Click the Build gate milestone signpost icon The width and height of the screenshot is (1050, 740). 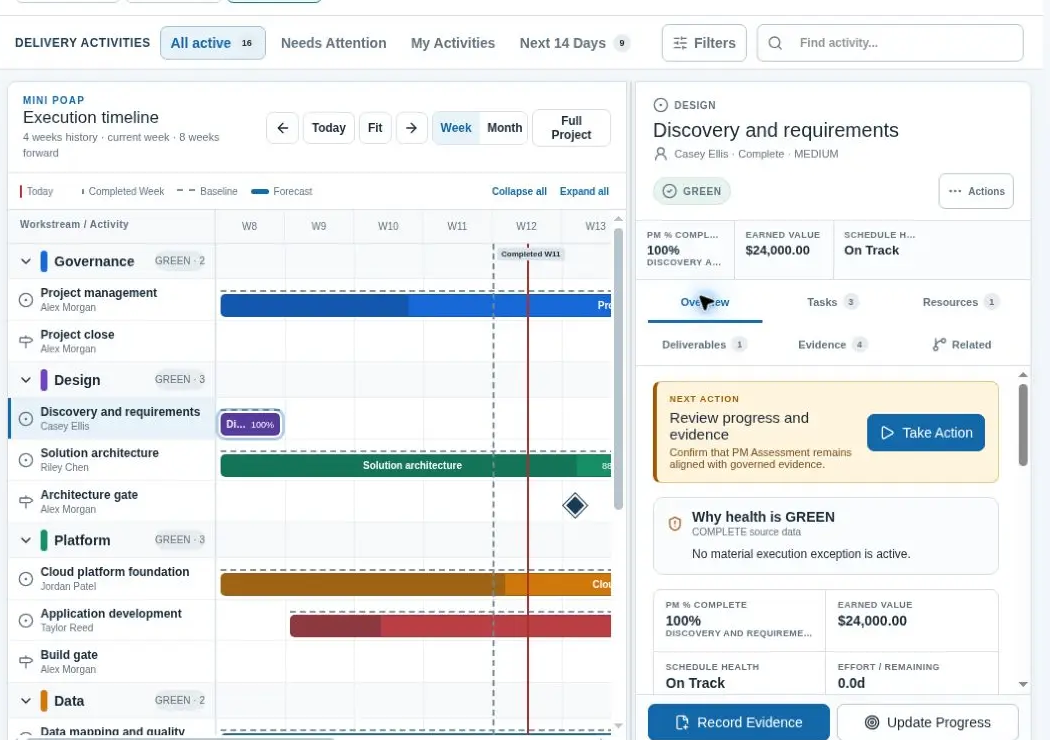[x=25, y=662]
